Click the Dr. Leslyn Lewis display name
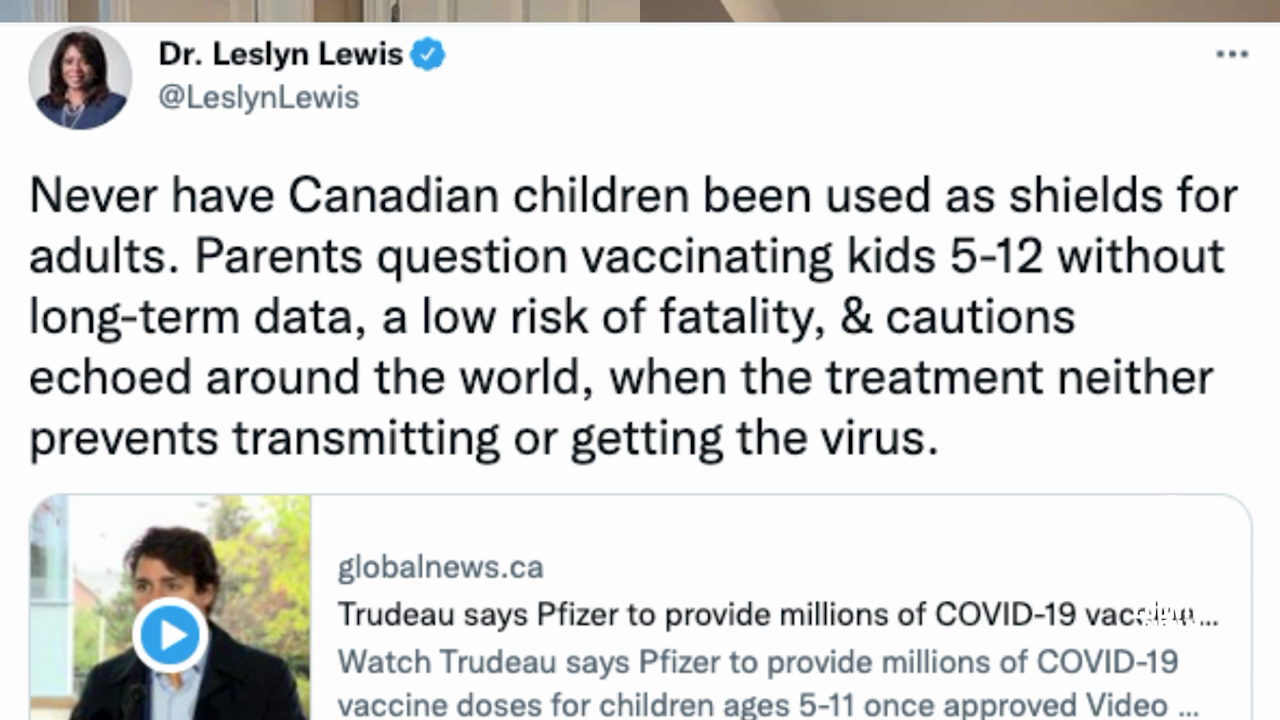Image resolution: width=1280 pixels, height=720 pixels. pyautogui.click(x=281, y=54)
